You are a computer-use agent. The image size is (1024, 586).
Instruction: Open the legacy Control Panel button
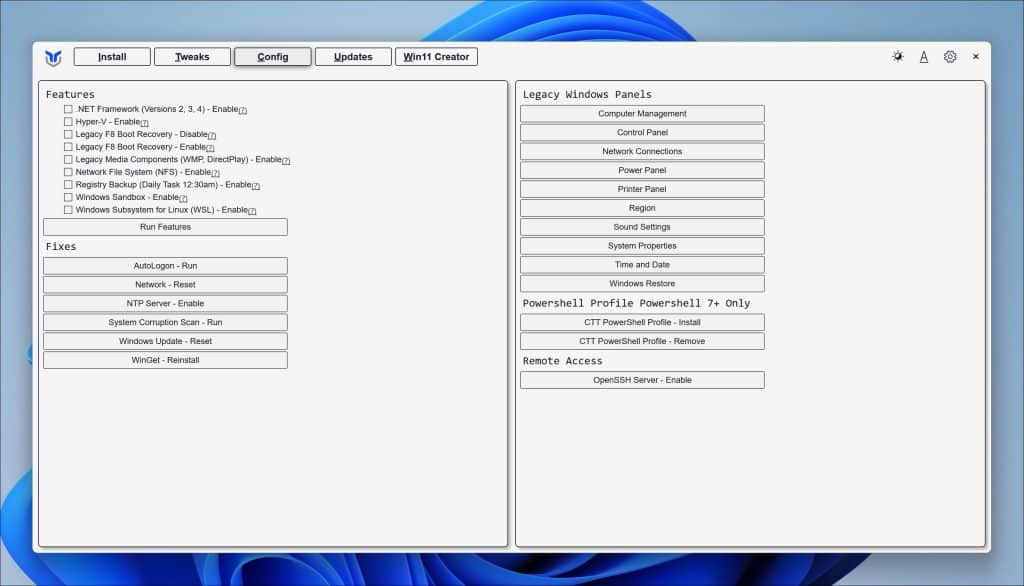pyautogui.click(x=642, y=133)
